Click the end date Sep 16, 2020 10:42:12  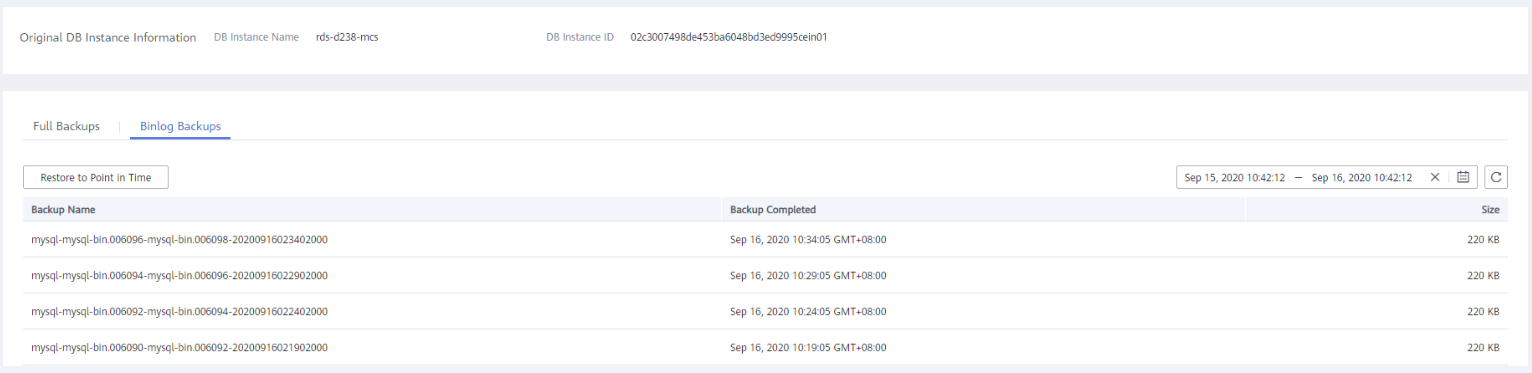[1362, 177]
